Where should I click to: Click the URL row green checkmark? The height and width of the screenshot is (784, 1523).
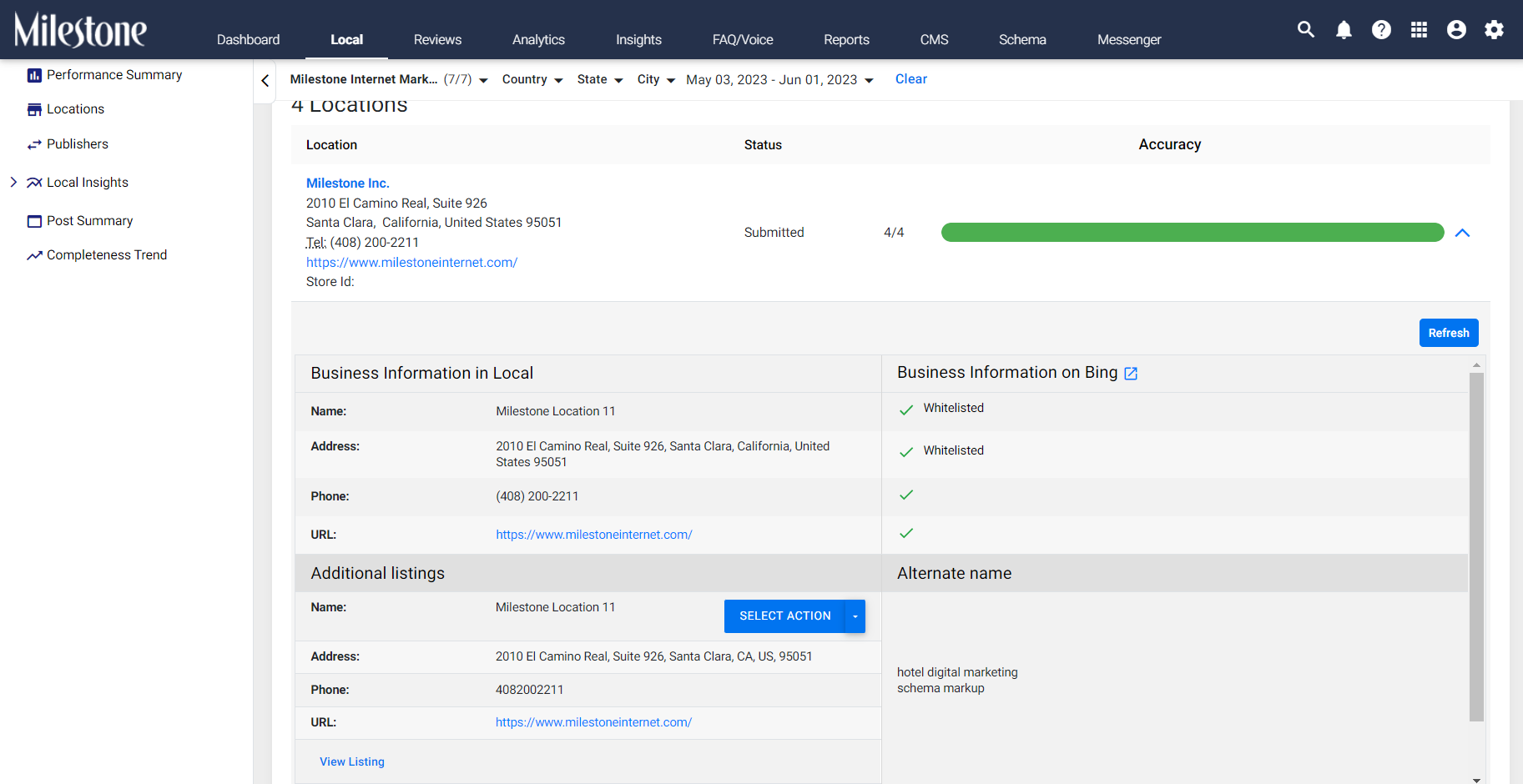[906, 533]
